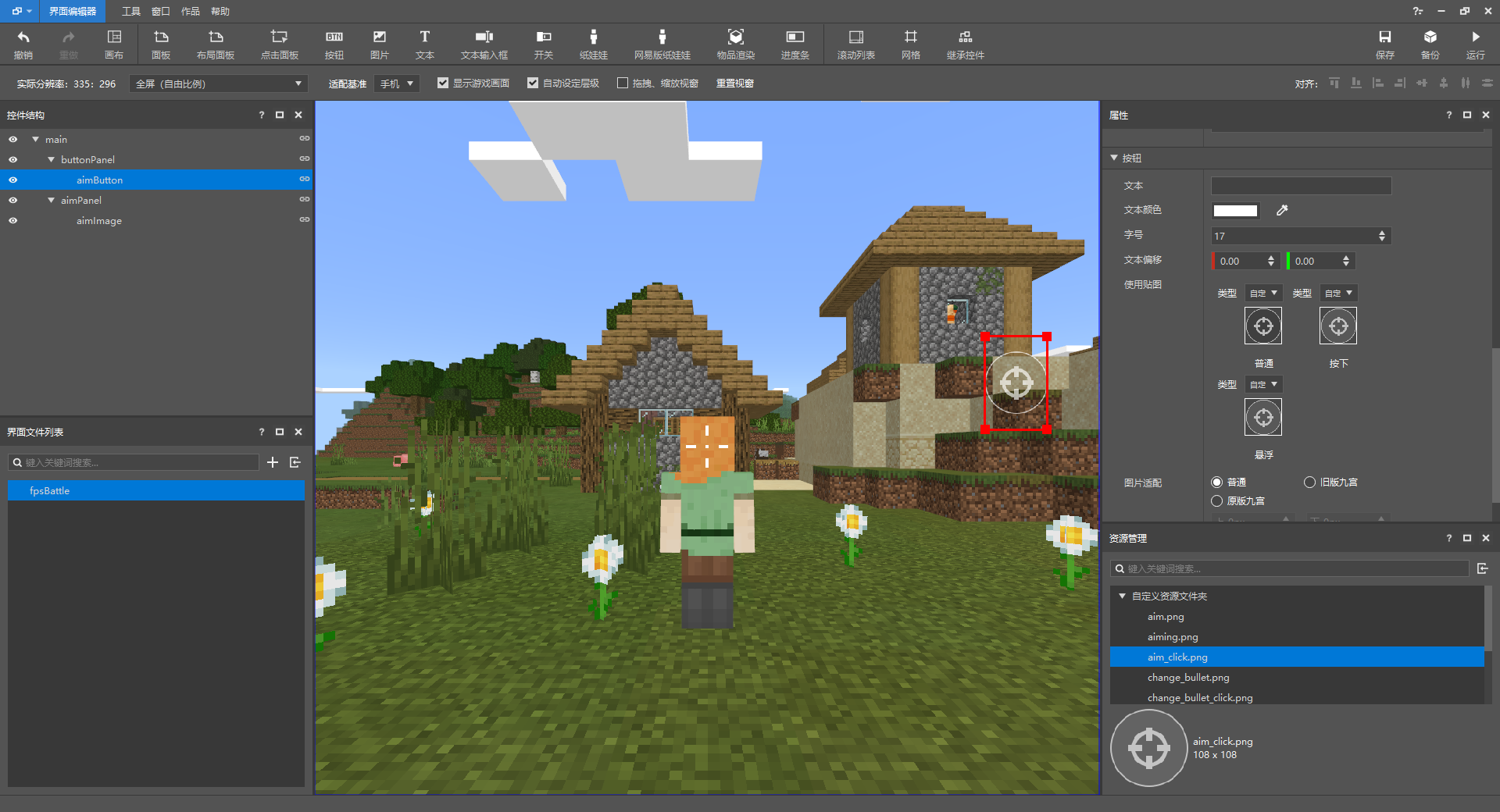Viewport: 1500px width, 812px height.
Task: Save the project with 保存 icon
Action: coord(1385,45)
